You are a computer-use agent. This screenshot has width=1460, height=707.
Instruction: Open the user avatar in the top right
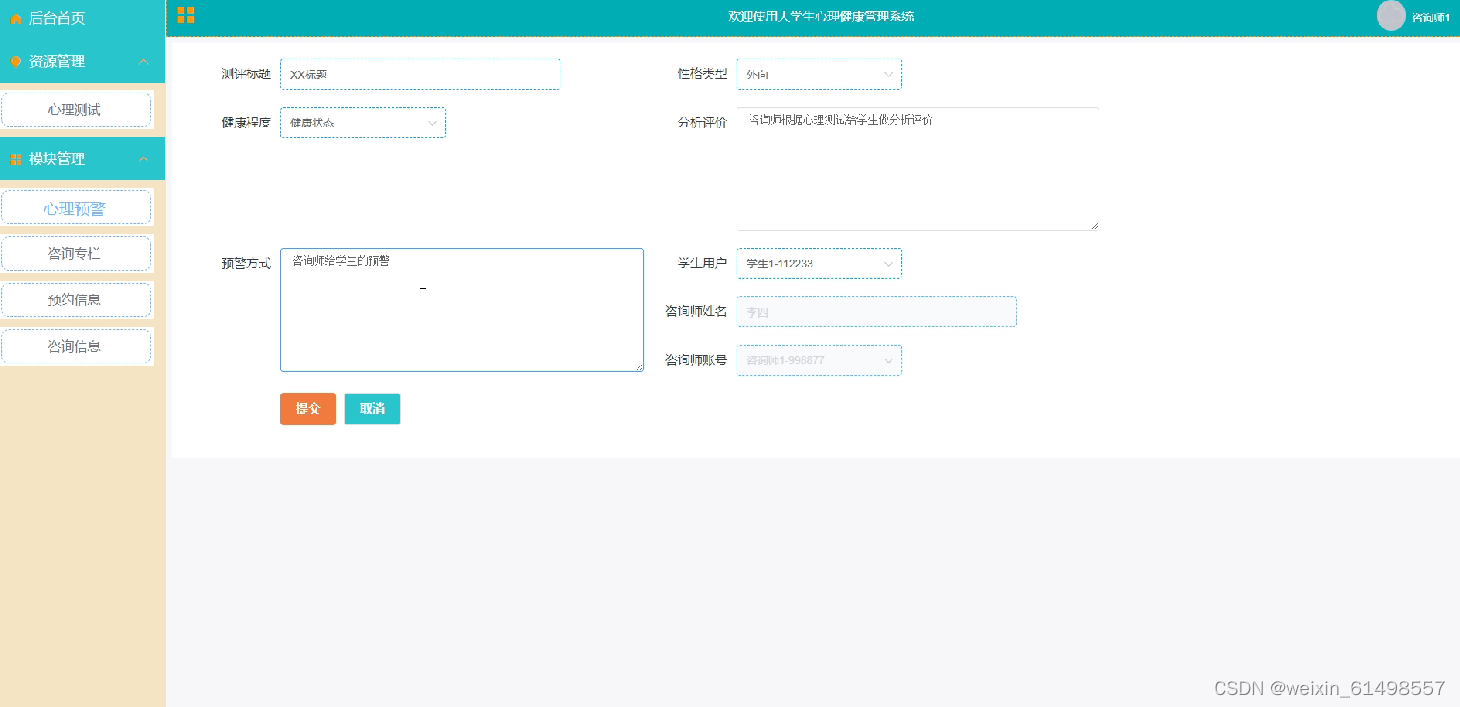1391,16
